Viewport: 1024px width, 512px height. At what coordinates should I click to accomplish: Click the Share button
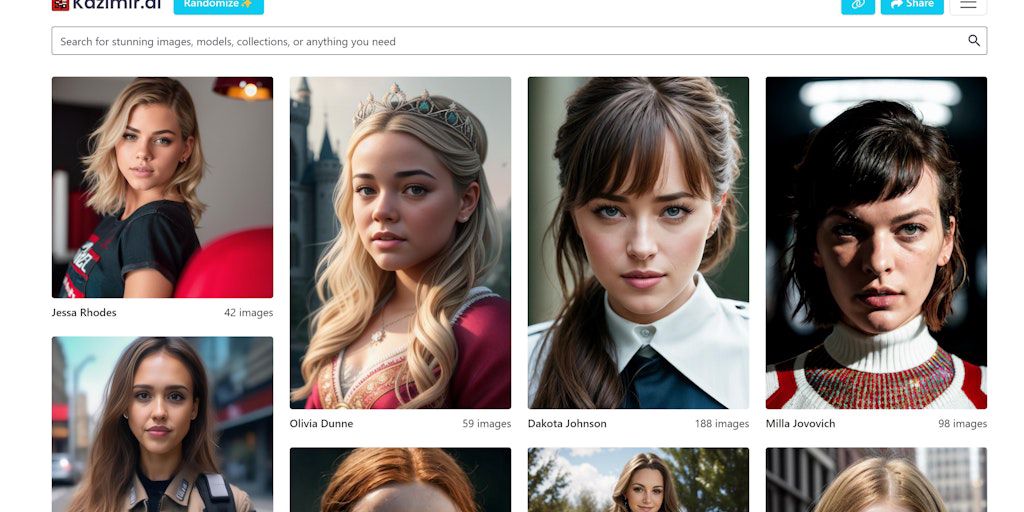[912, 5]
